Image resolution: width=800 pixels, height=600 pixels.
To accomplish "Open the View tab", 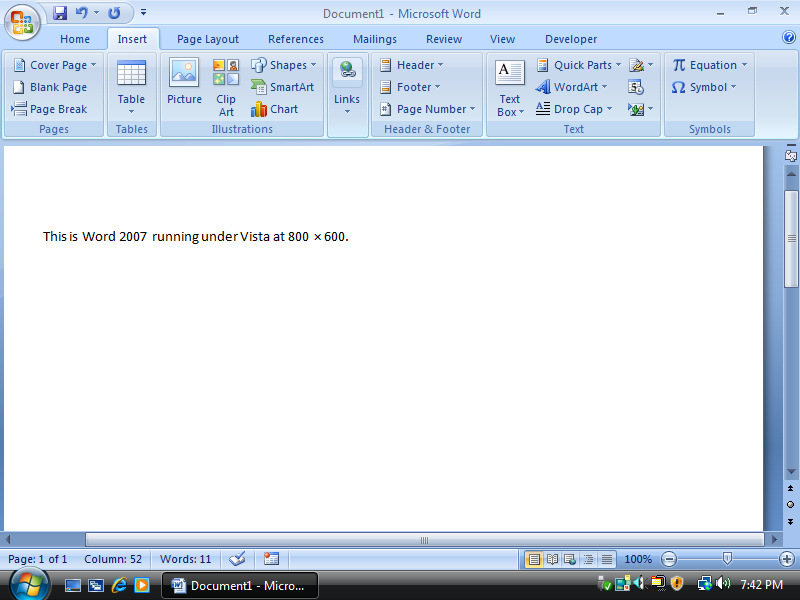I will pyautogui.click(x=503, y=39).
